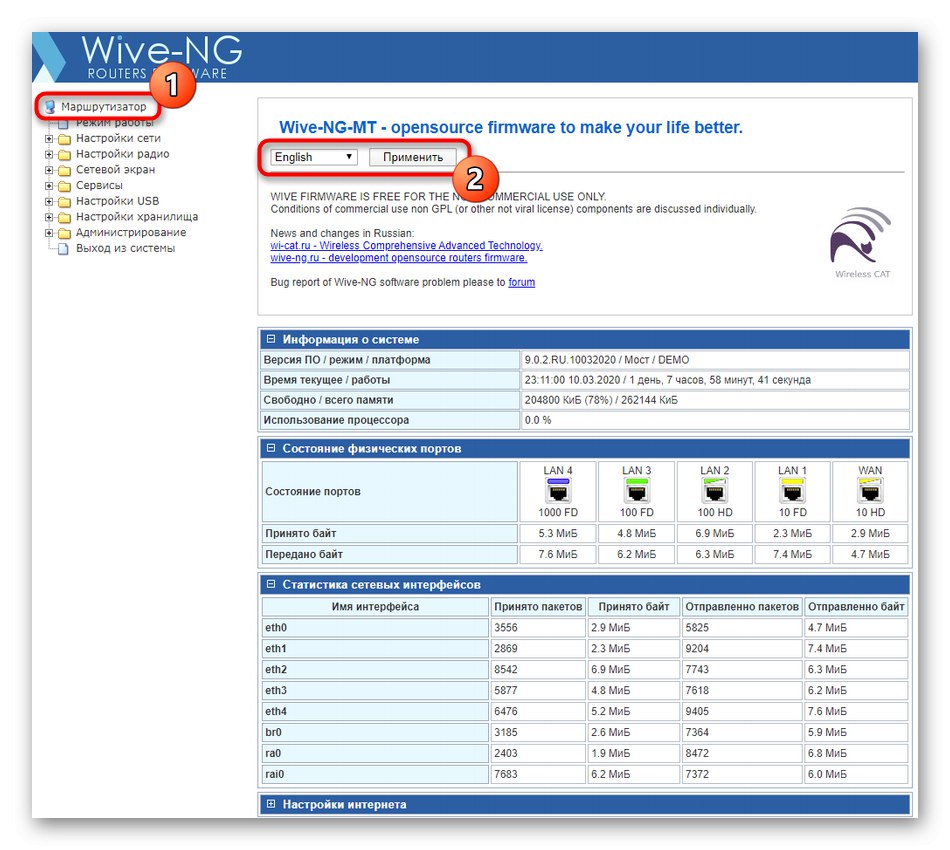950x850 pixels.
Task: Click the Принято байт row label
Action: (x=301, y=534)
